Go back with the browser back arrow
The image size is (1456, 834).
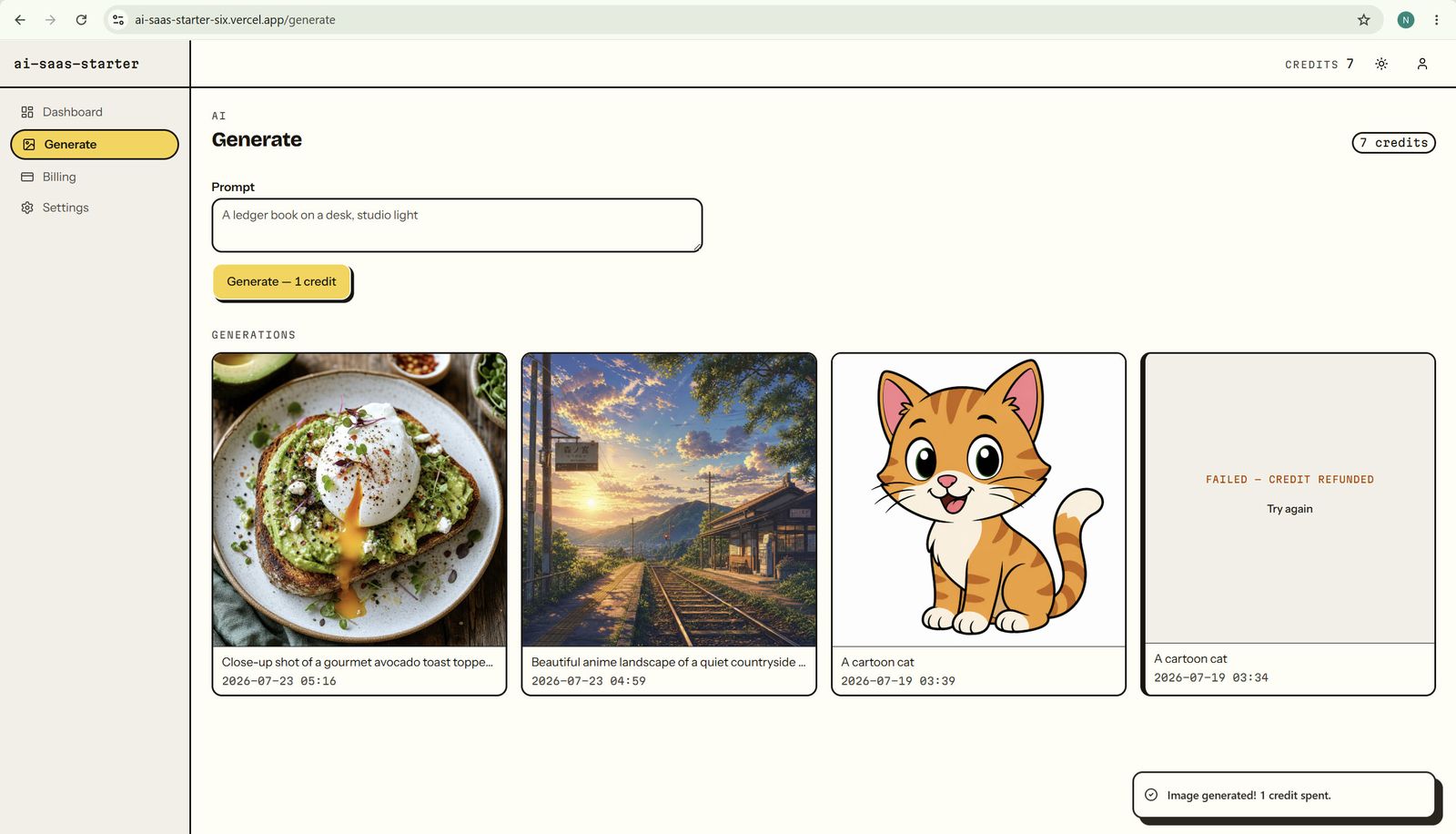tap(20, 19)
